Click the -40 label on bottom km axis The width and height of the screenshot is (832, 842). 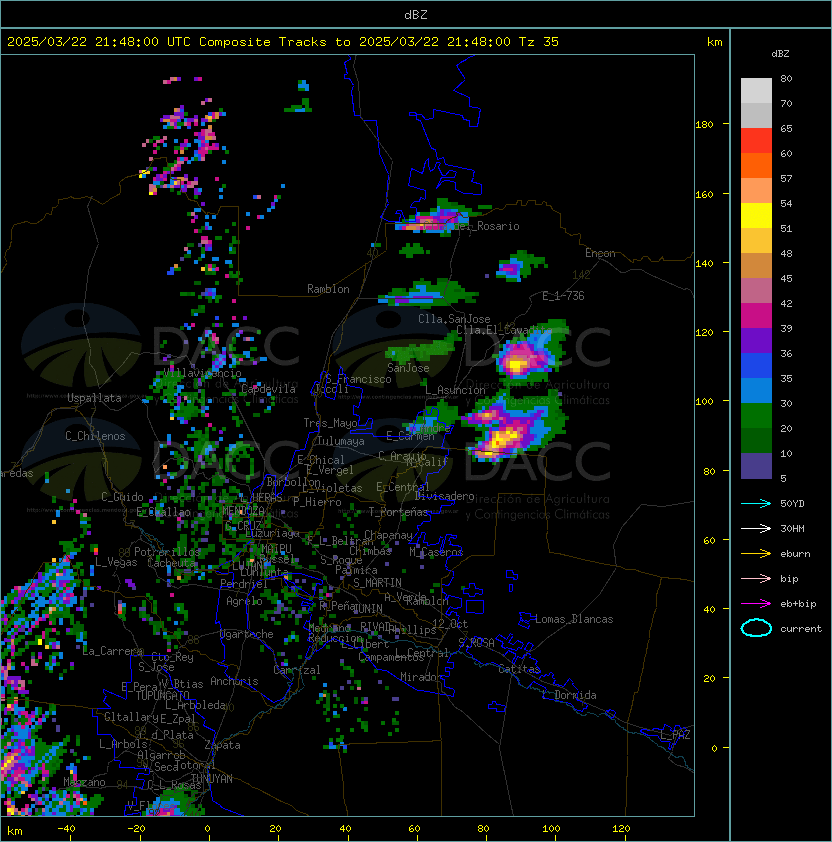pos(66,829)
